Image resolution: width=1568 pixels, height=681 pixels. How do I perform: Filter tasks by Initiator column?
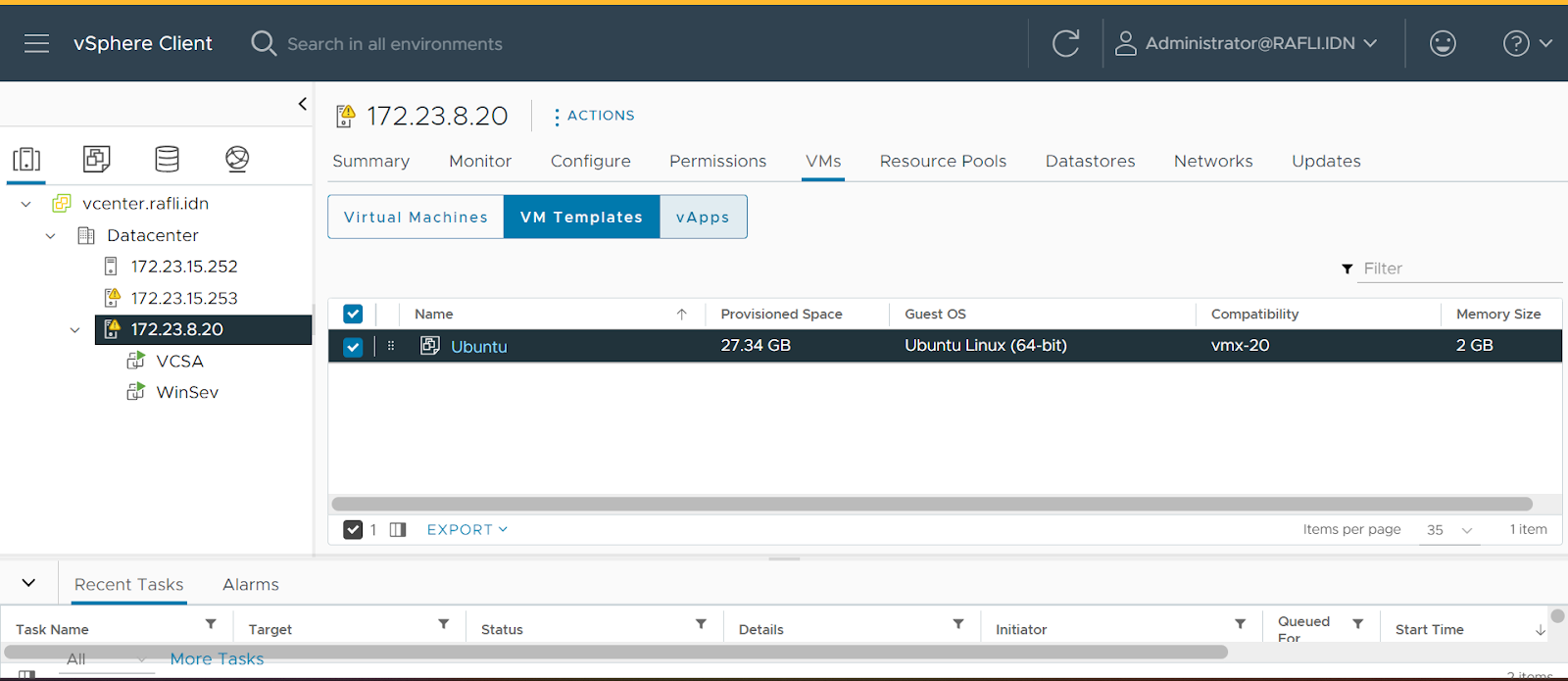point(1240,624)
